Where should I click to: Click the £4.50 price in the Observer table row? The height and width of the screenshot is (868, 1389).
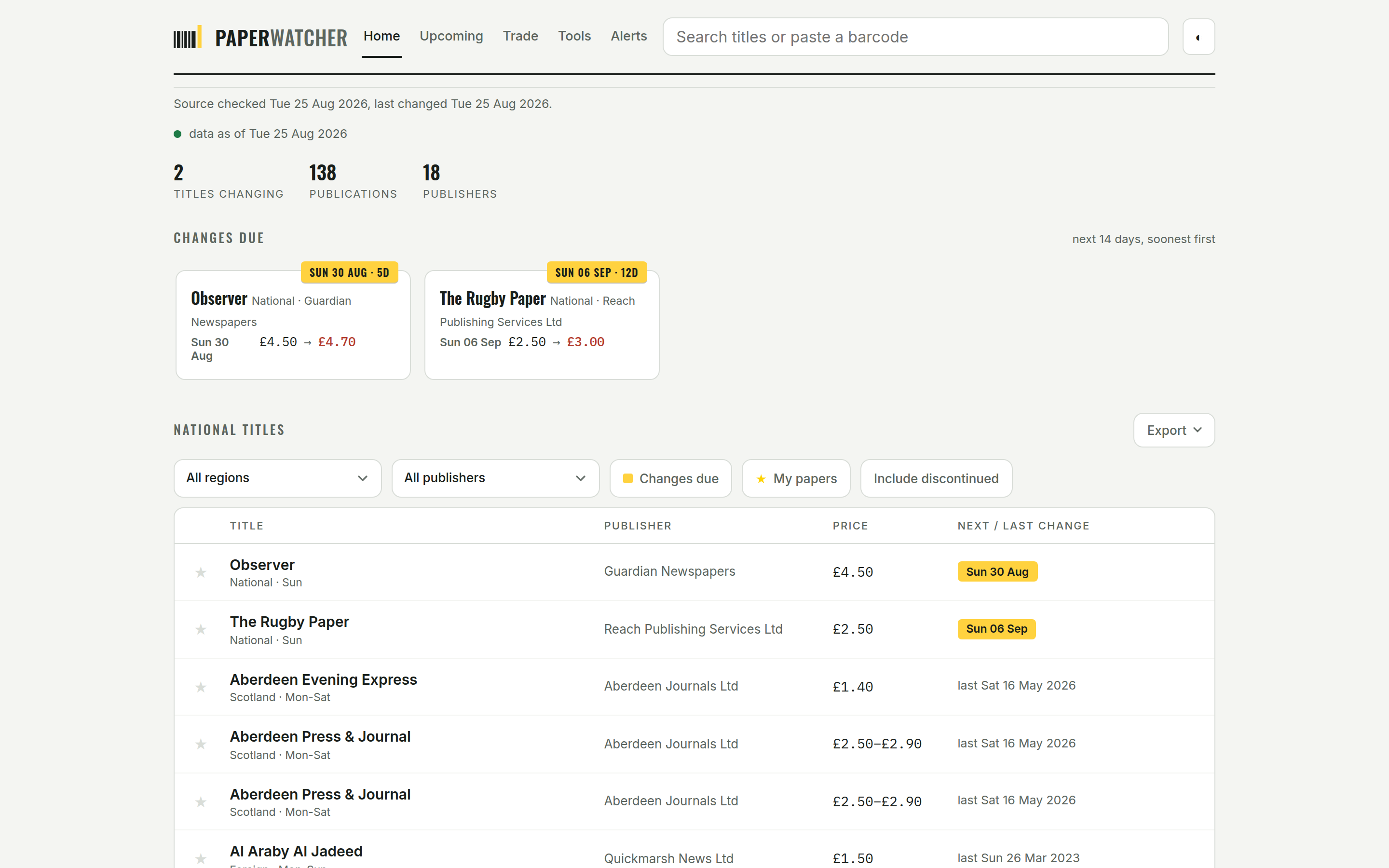[853, 572]
